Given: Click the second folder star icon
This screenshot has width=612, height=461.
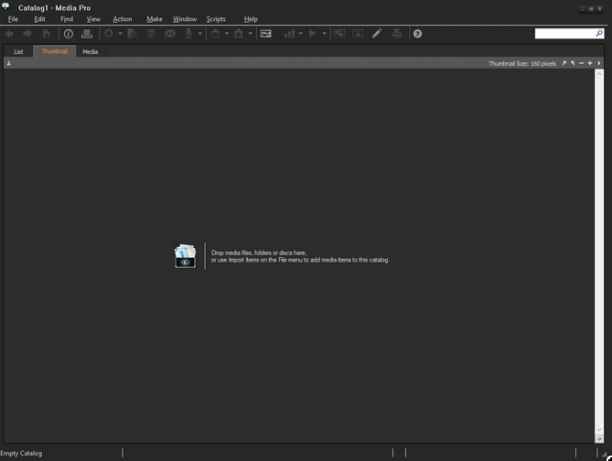Looking at the screenshot, I should click(x=239, y=34).
